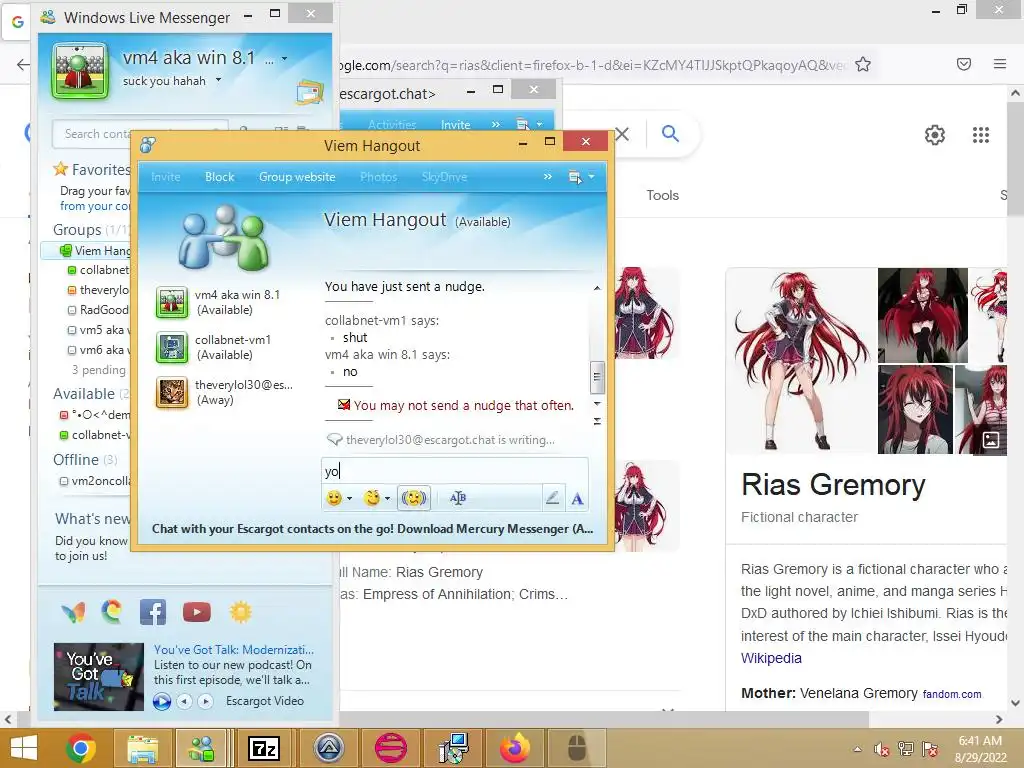Screen dimensions: 1024x768
Task: Open 7-Zip from the taskbar
Action: pos(264,748)
